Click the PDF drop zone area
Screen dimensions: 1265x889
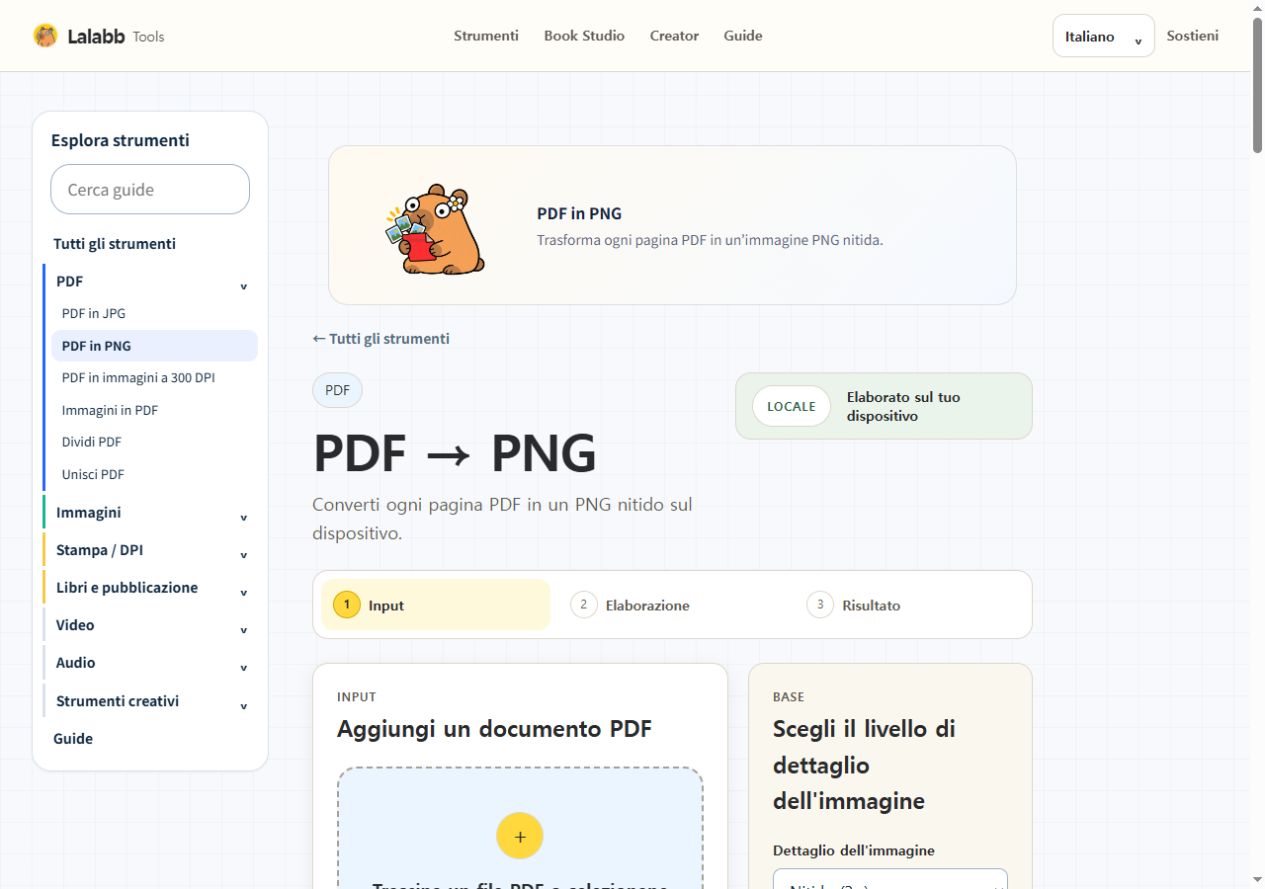point(520,828)
